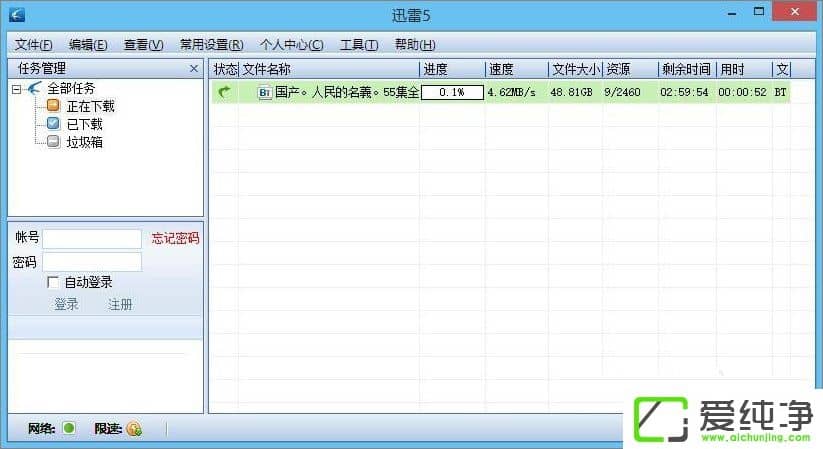Click the speed limit icon in status bar
Screen dimensions: 823x449
[134, 429]
